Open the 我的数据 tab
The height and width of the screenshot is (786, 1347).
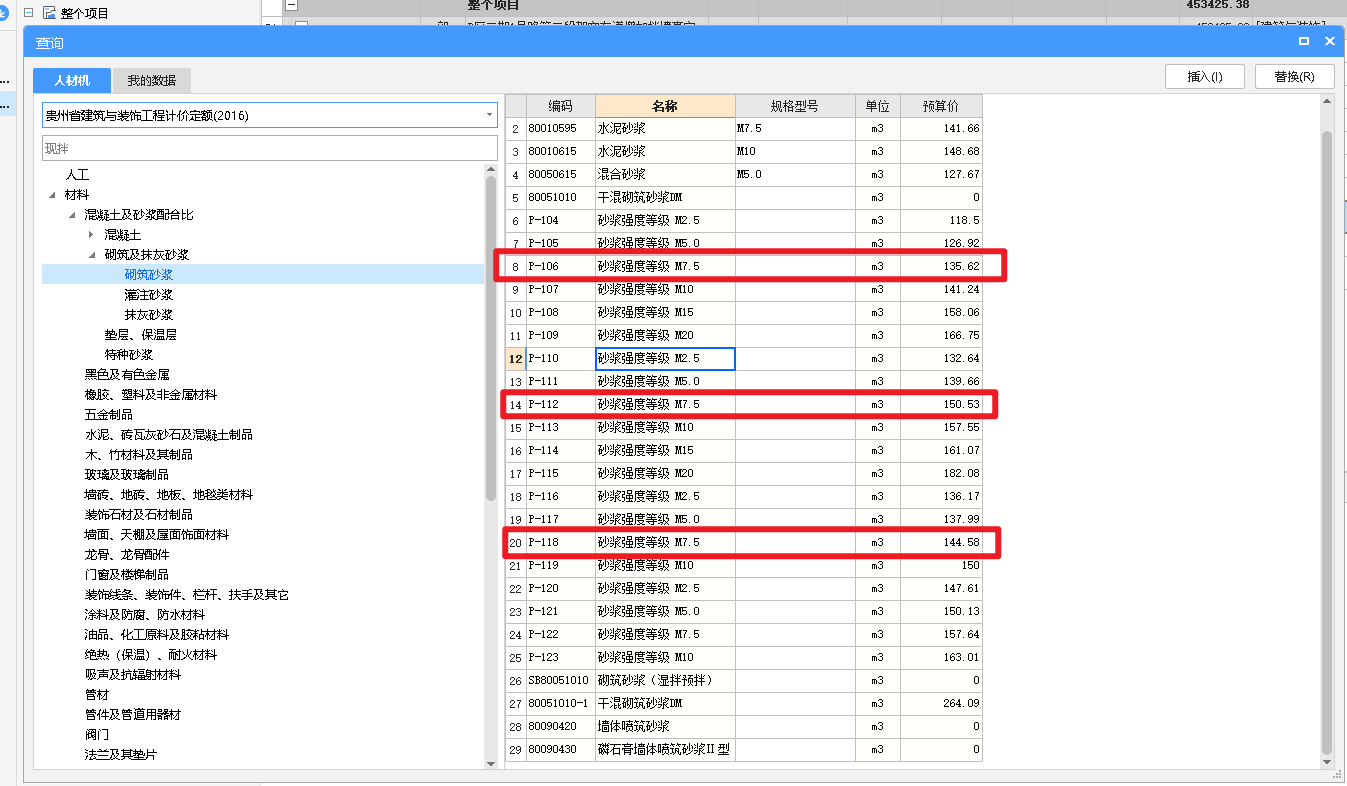(151, 81)
